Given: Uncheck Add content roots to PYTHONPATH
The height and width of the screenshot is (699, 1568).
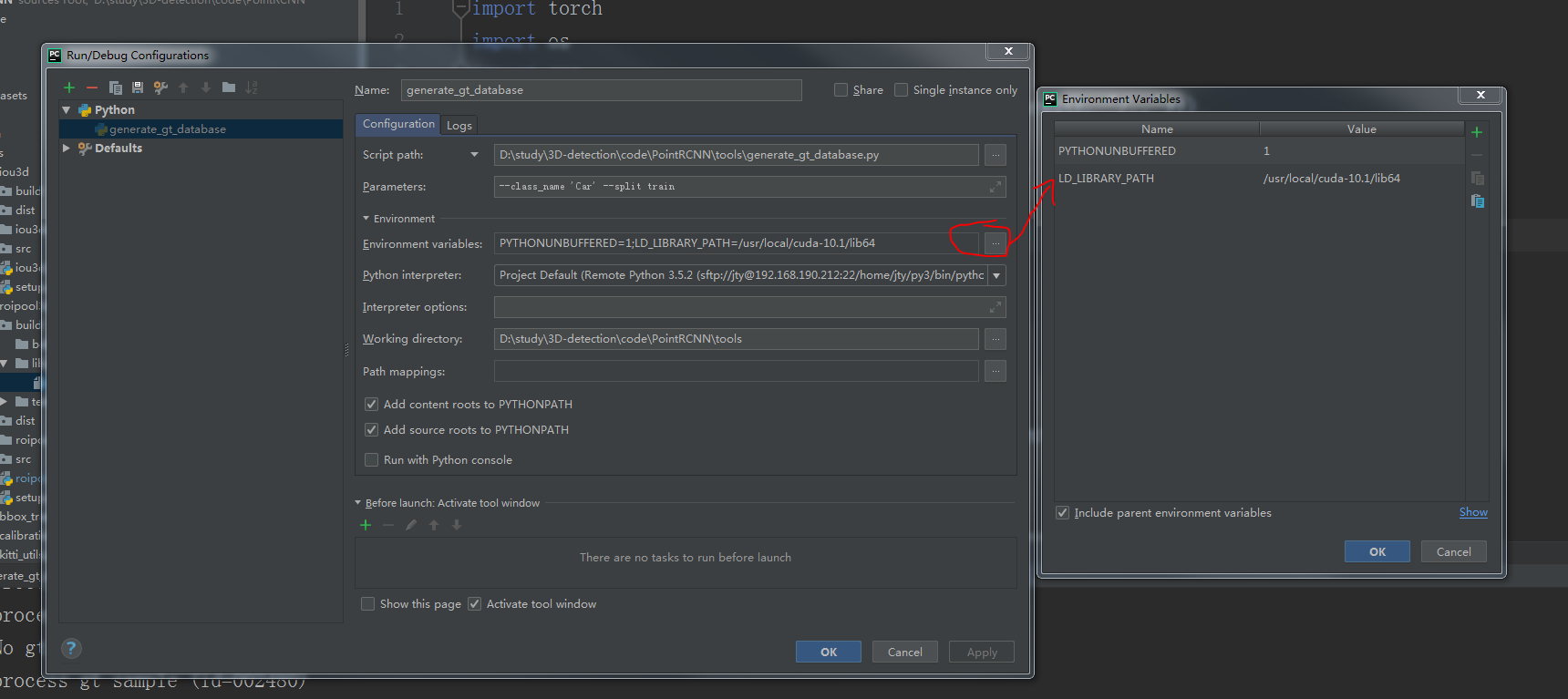Looking at the screenshot, I should (371, 404).
